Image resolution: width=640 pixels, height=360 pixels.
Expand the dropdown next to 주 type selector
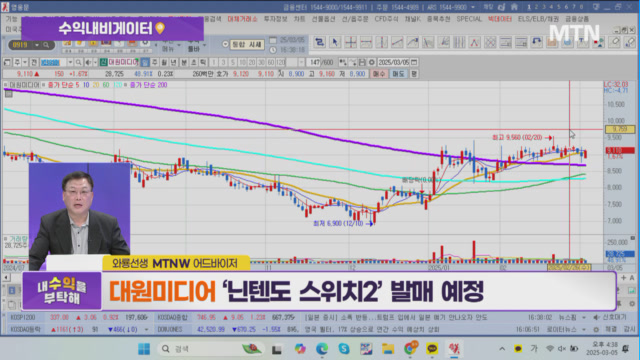pos(25,62)
